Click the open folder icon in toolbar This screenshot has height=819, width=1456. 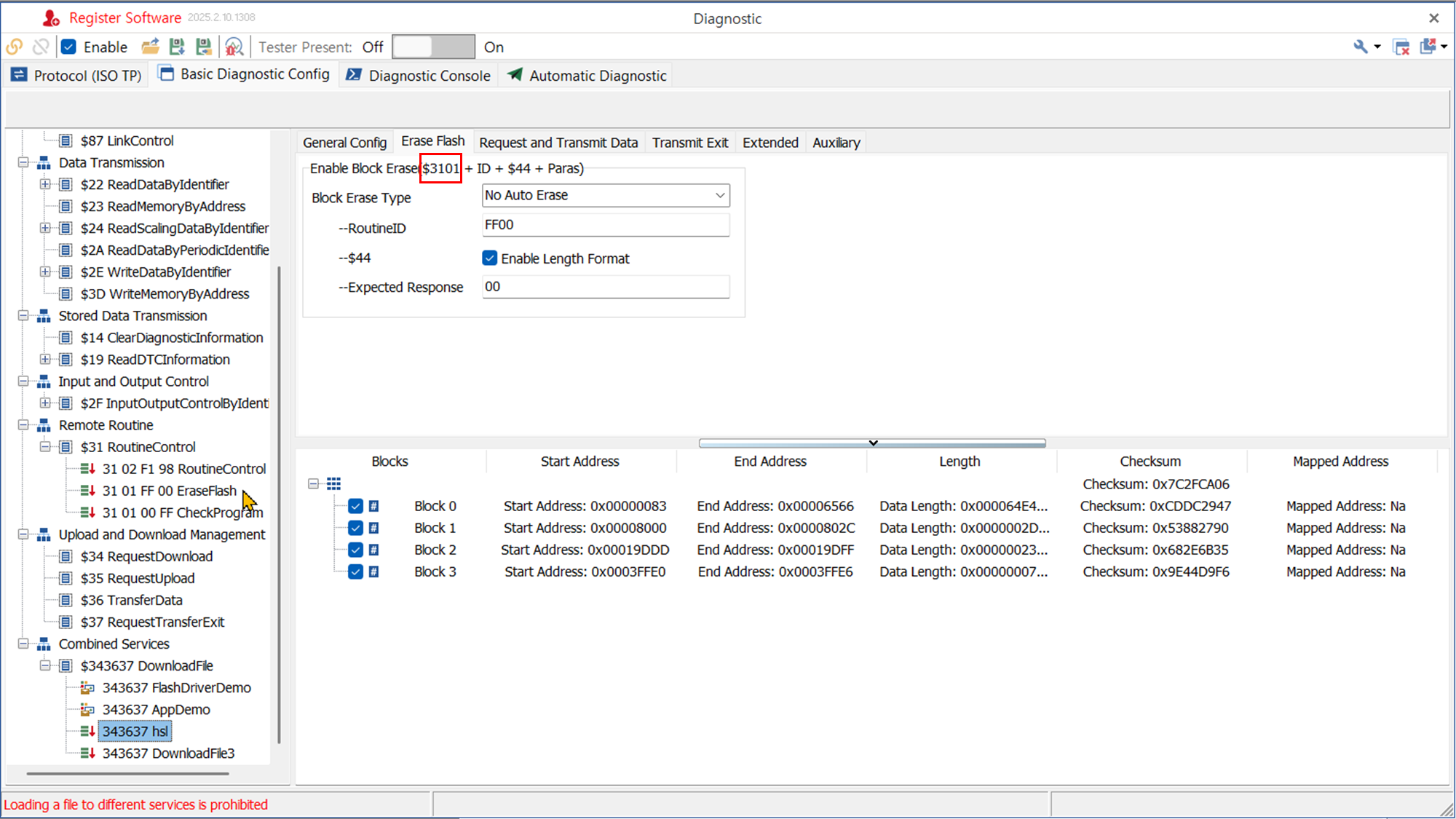tap(150, 47)
